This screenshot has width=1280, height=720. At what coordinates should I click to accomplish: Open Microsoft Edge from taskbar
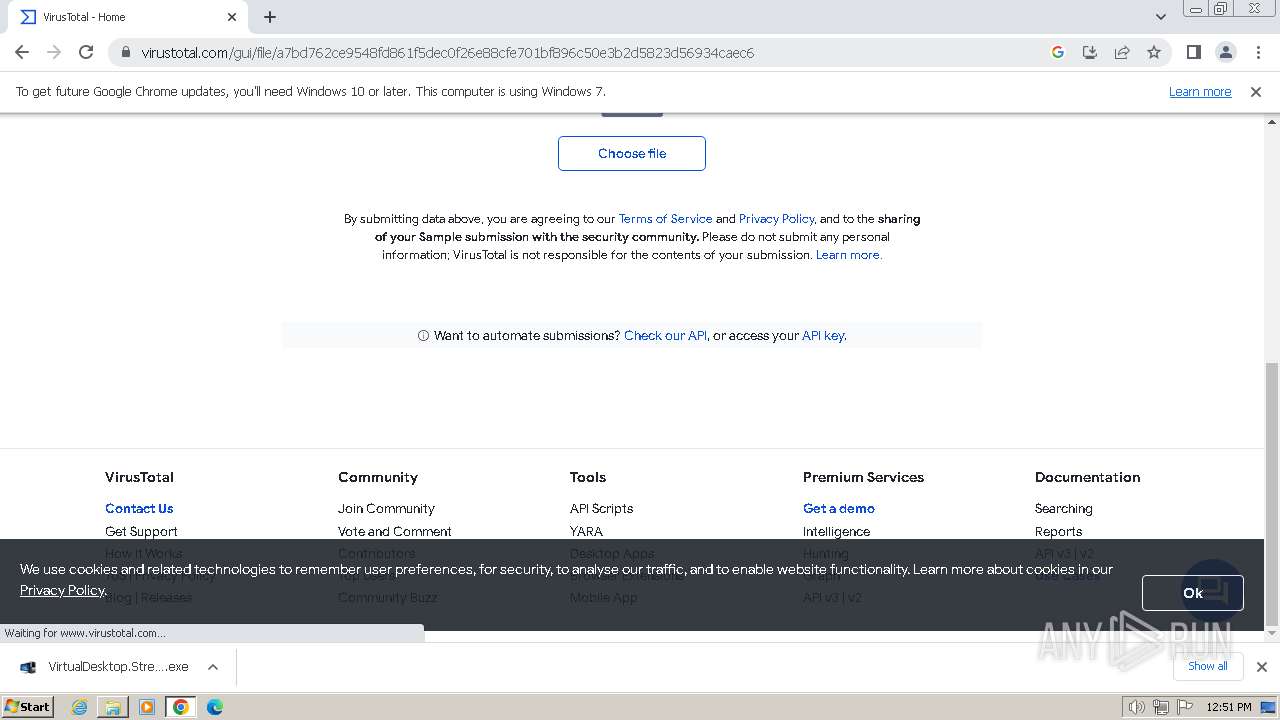coord(215,707)
